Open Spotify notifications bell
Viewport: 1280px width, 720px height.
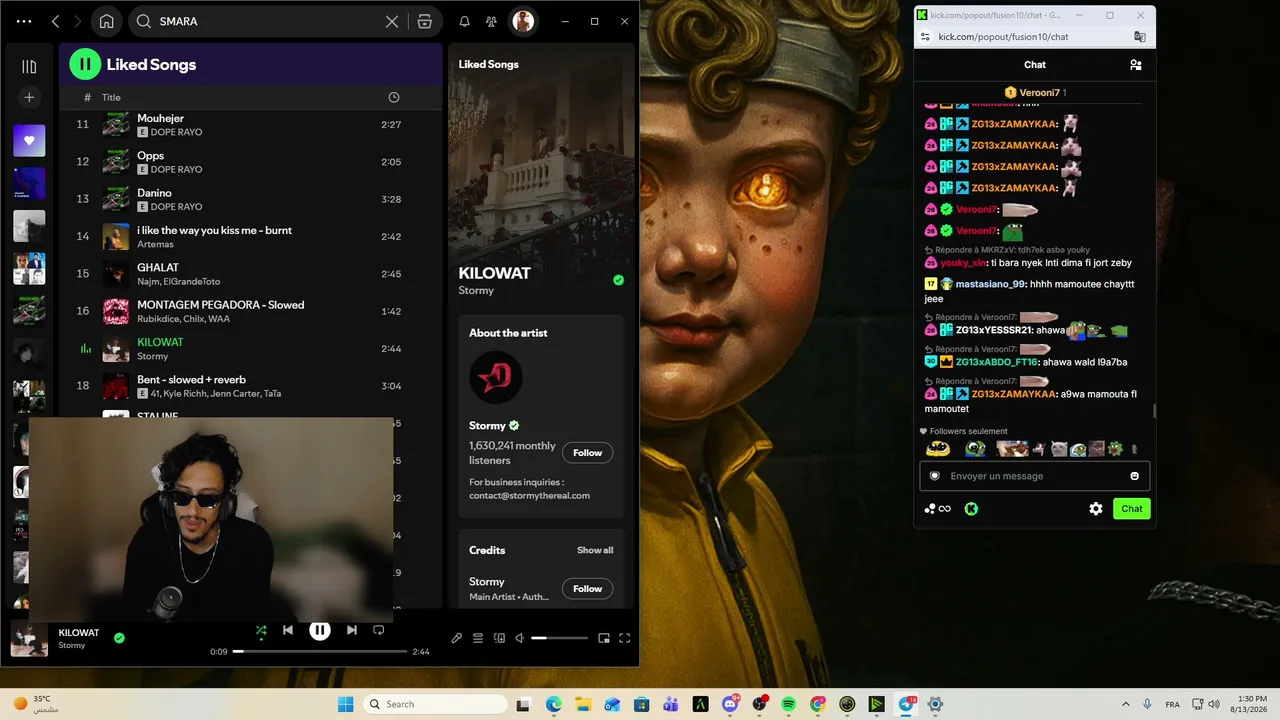coord(464,21)
